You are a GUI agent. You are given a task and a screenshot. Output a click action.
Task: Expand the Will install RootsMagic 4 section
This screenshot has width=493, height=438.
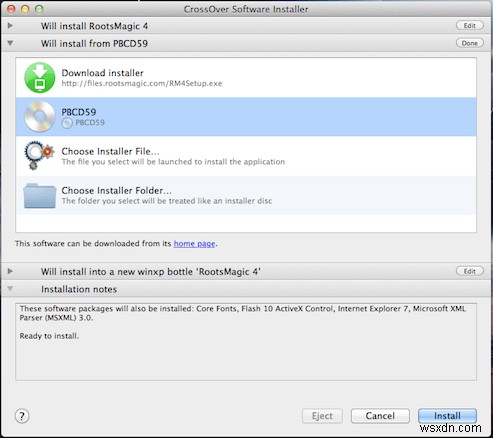coord(10,25)
